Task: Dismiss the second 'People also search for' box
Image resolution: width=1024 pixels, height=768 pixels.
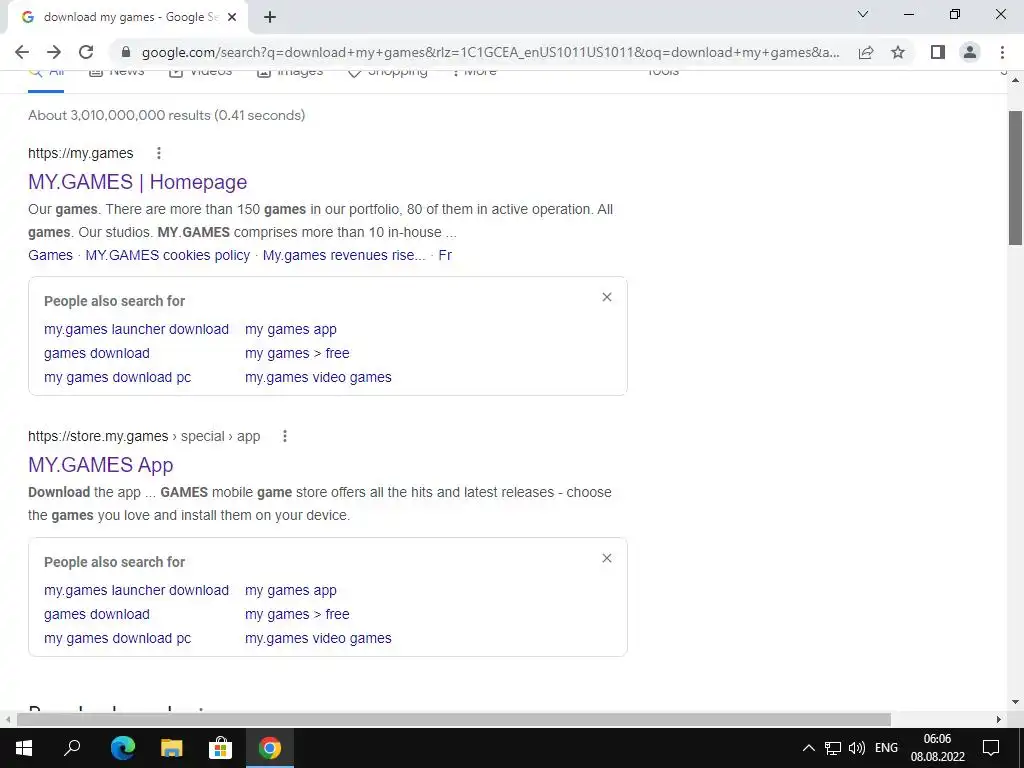Action: 607,558
